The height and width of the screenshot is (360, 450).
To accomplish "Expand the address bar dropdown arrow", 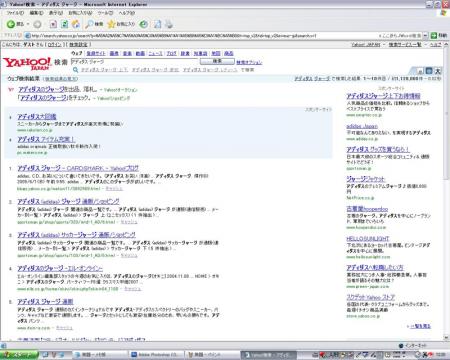I will [x=425, y=36].
